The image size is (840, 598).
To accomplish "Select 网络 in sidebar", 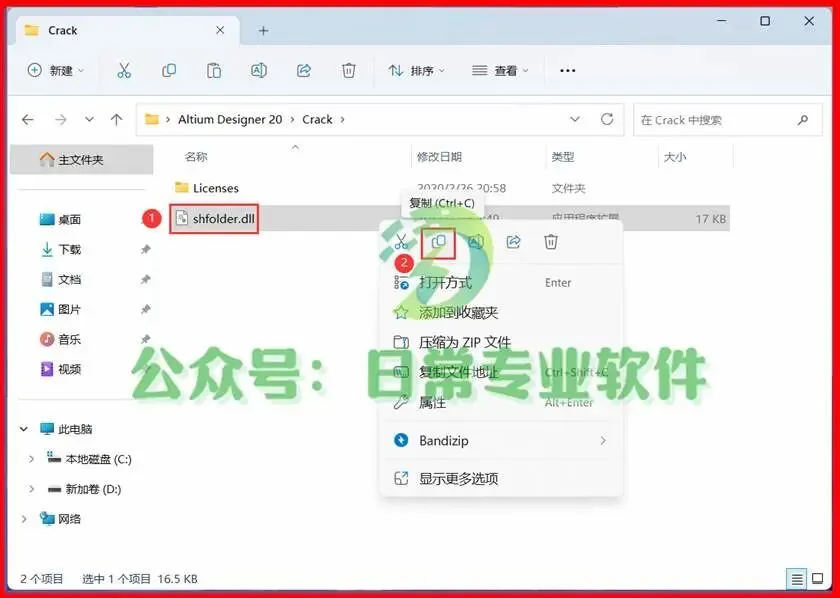I will 69,519.
